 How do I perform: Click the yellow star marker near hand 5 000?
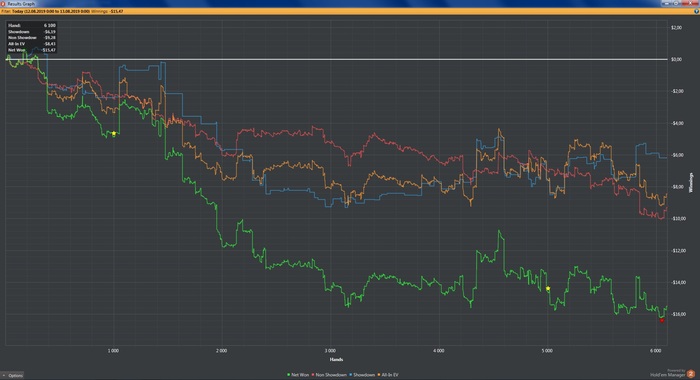click(x=548, y=289)
